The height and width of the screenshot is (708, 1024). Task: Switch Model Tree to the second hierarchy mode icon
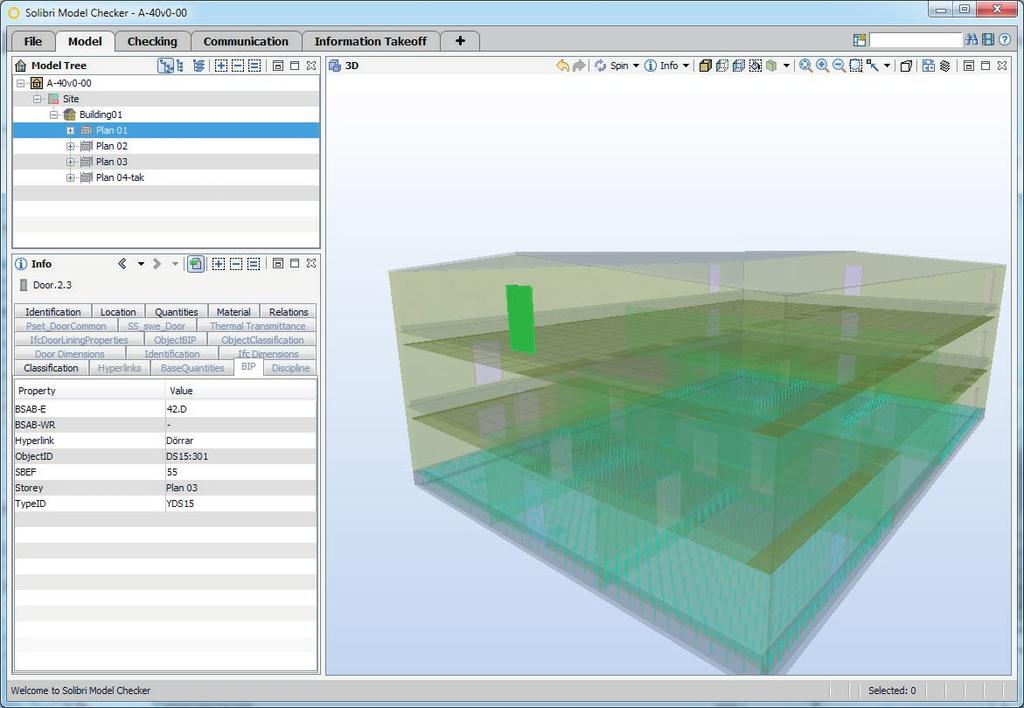click(x=180, y=65)
